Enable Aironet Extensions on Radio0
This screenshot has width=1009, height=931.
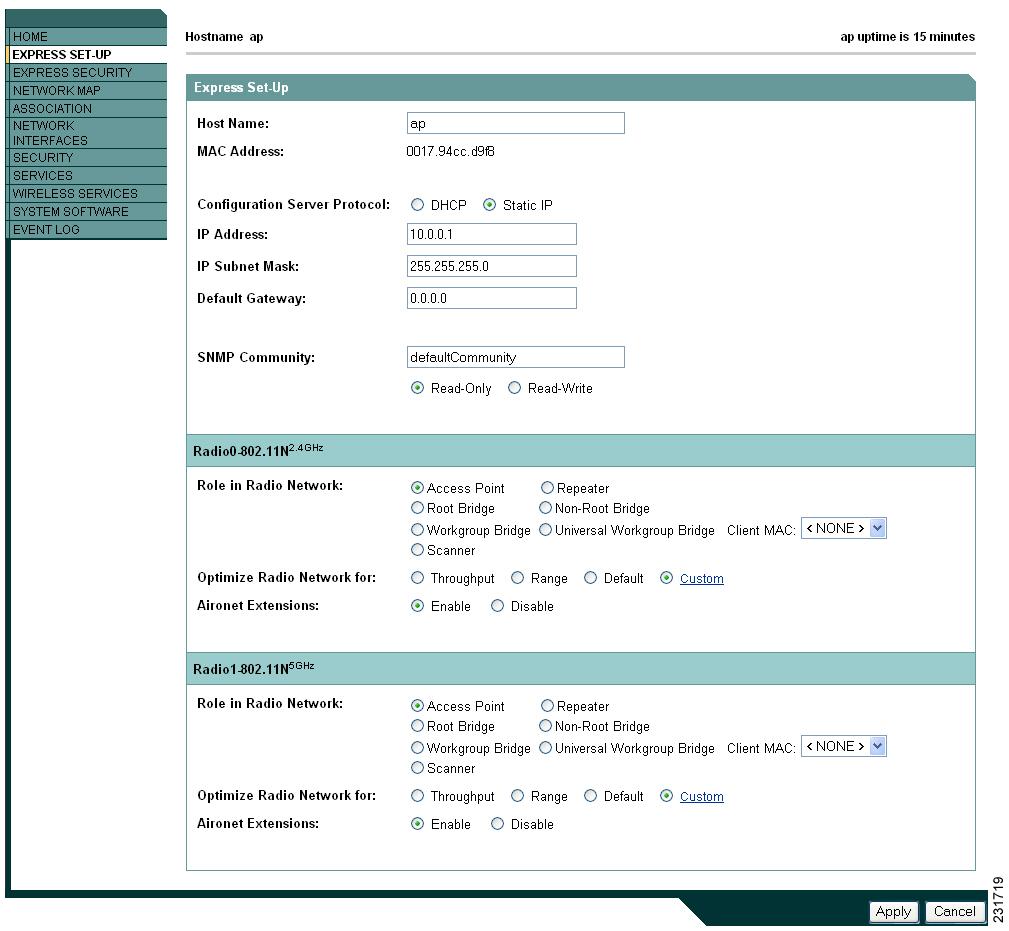point(418,605)
